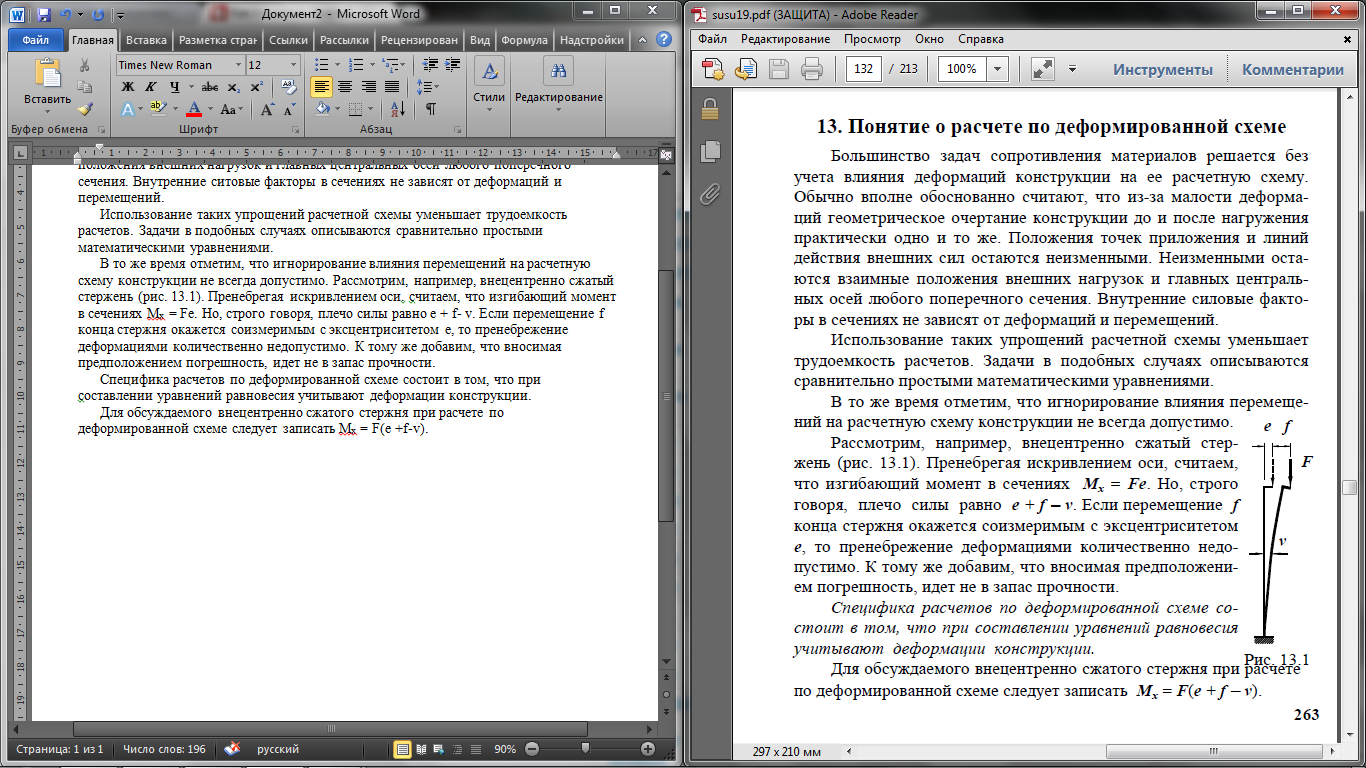Increase paragraph indent
This screenshot has height=768, width=1366.
point(452,65)
